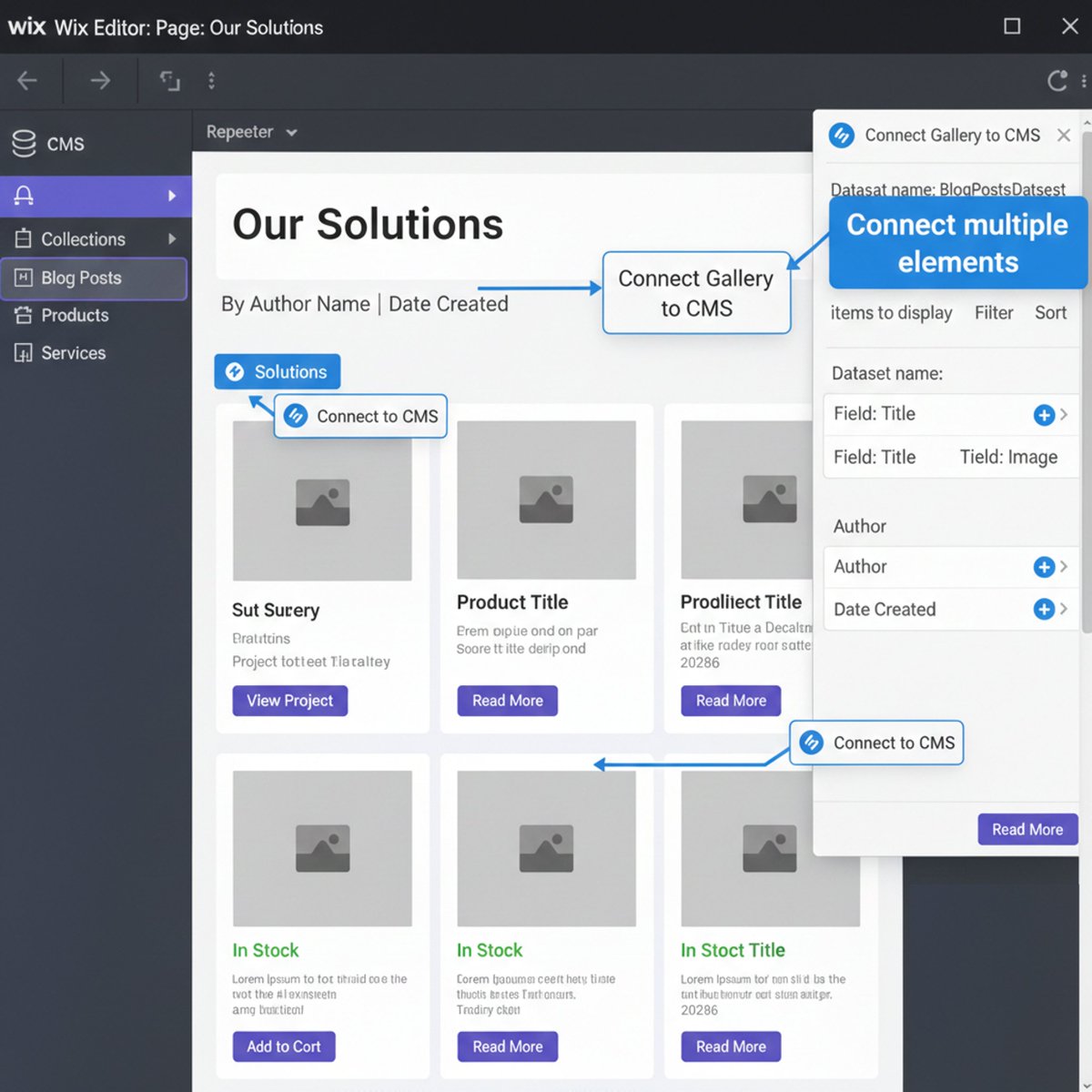The image size is (1092, 1092).
Task: Open Collections in the sidebar
Action: (x=96, y=238)
